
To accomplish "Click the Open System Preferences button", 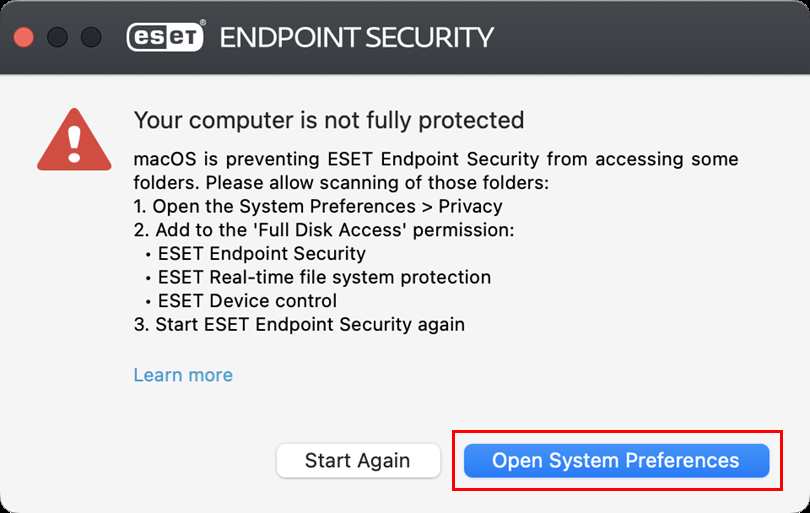I will tap(616, 460).
